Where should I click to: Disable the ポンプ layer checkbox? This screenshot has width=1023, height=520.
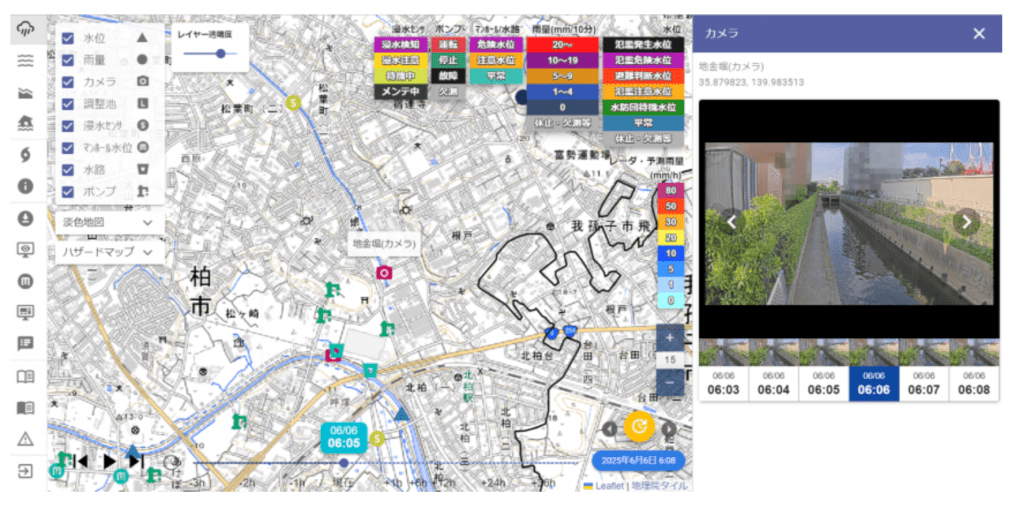click(x=68, y=191)
